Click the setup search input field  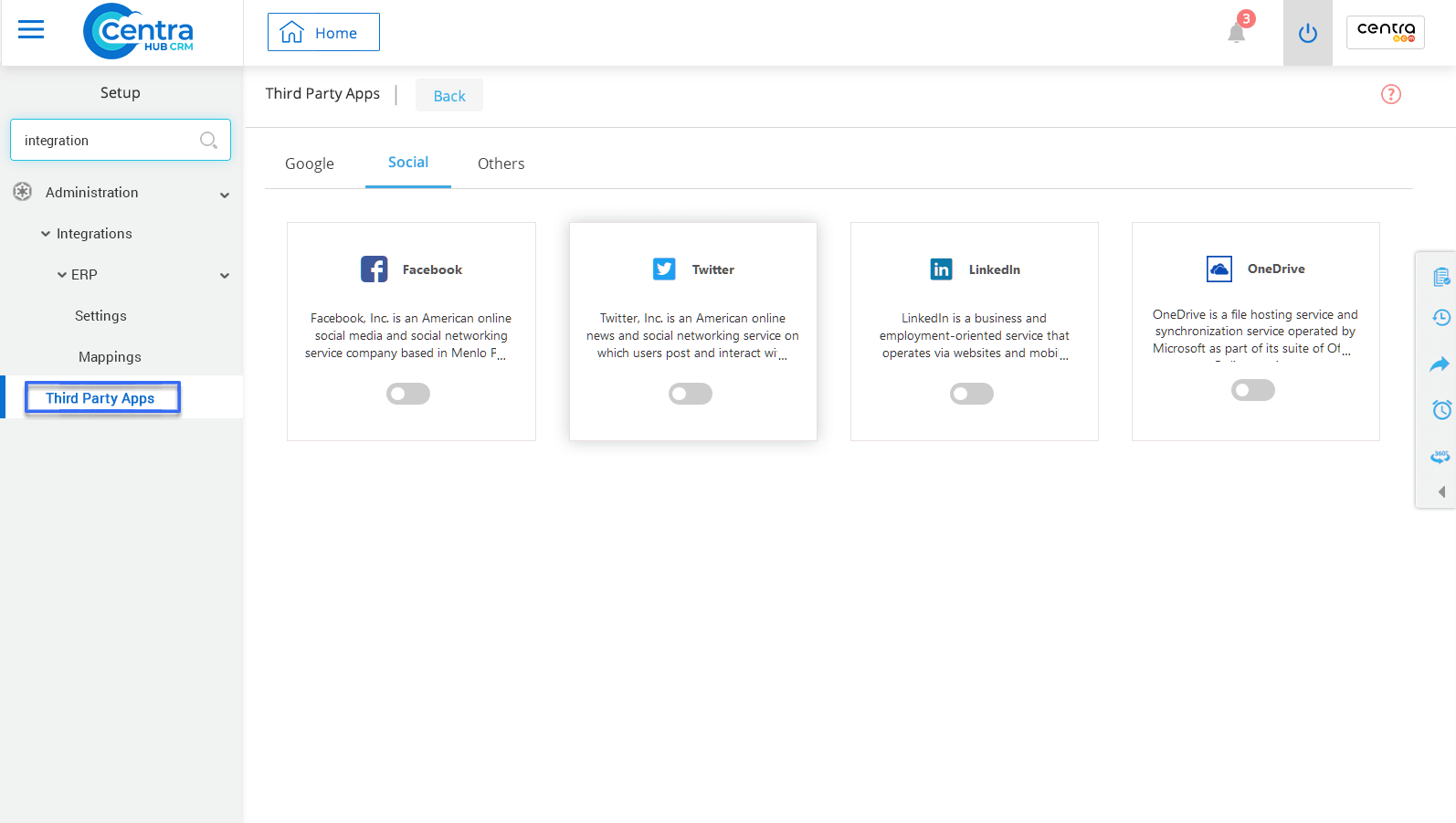pyautogui.click(x=121, y=140)
